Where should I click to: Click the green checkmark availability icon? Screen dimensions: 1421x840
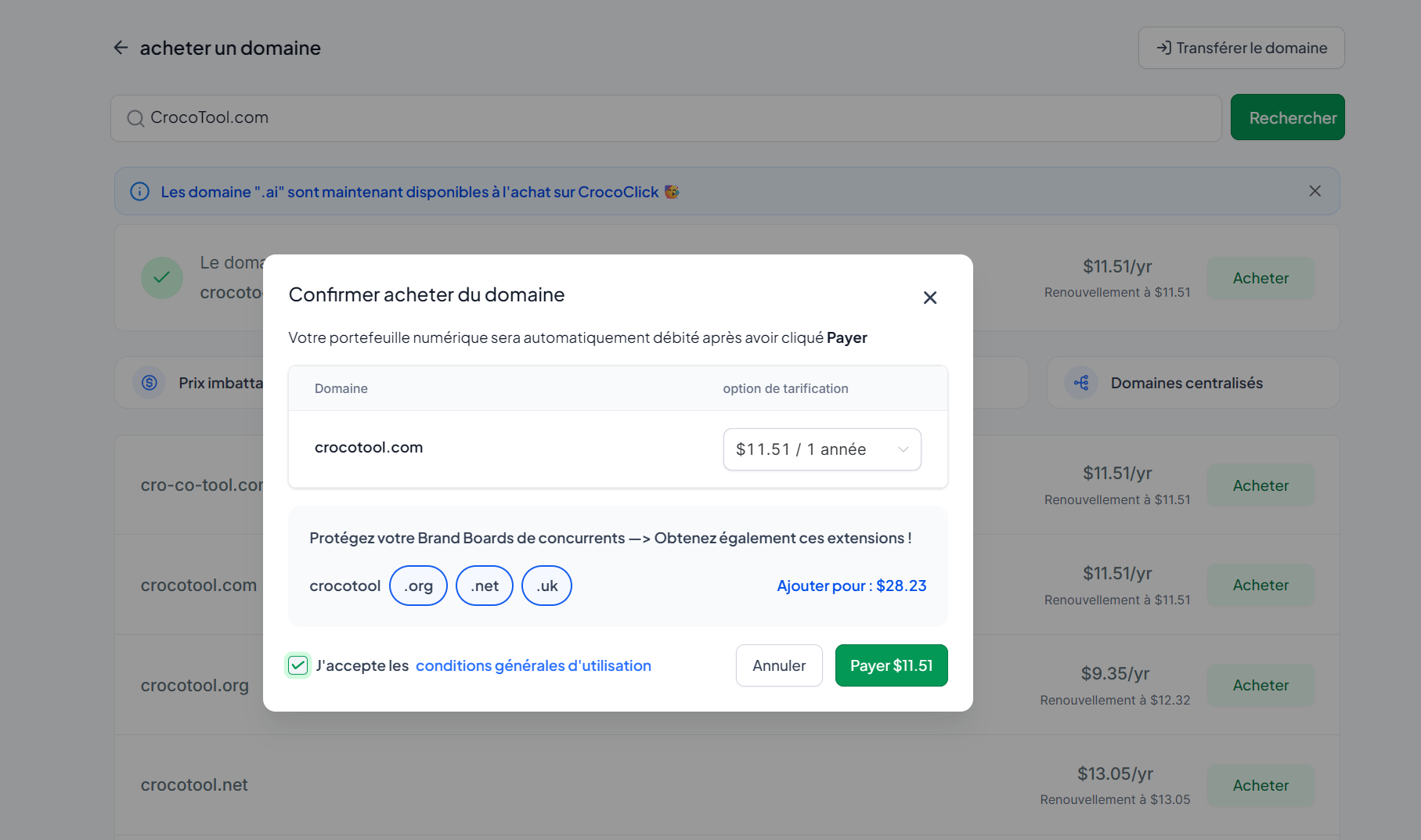[x=162, y=278]
